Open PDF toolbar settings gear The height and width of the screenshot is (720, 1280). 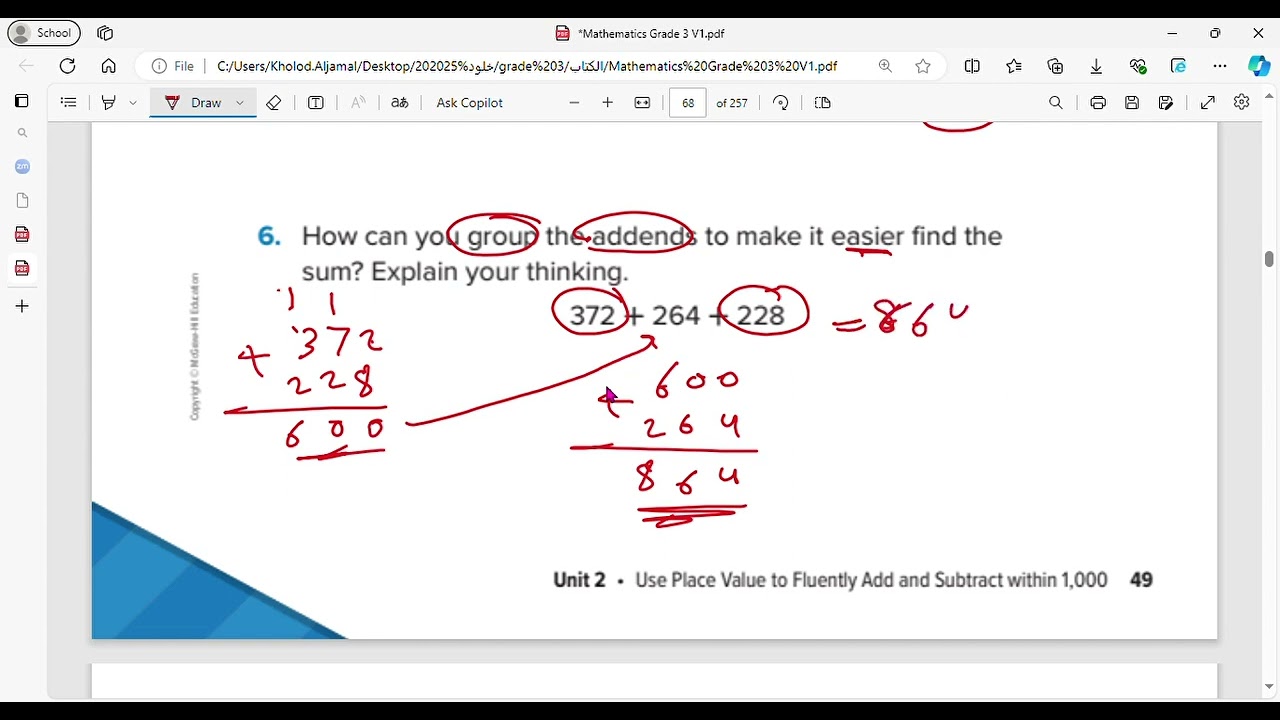click(x=1242, y=103)
